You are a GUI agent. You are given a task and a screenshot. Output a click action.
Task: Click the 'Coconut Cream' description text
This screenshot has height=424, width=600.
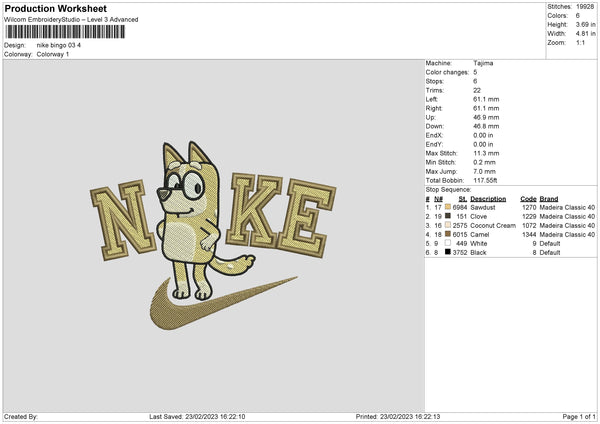click(x=493, y=225)
